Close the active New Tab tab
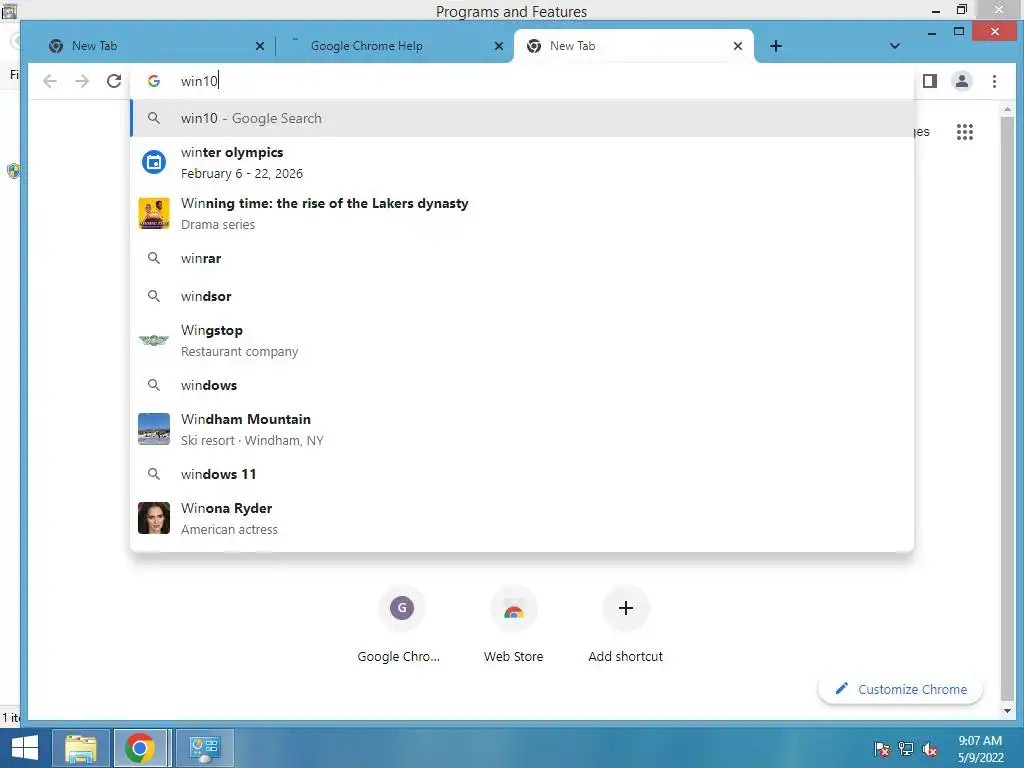The height and width of the screenshot is (768, 1024). [737, 46]
